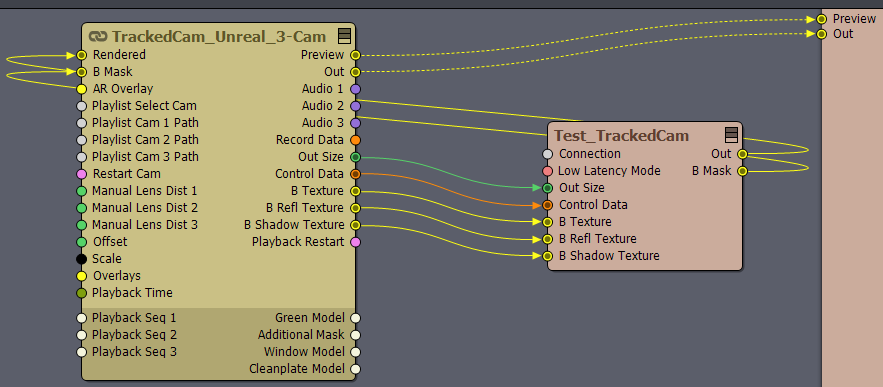883x387 pixels.
Task: Select the pink Playback Restart output pin
Action: (x=355, y=242)
